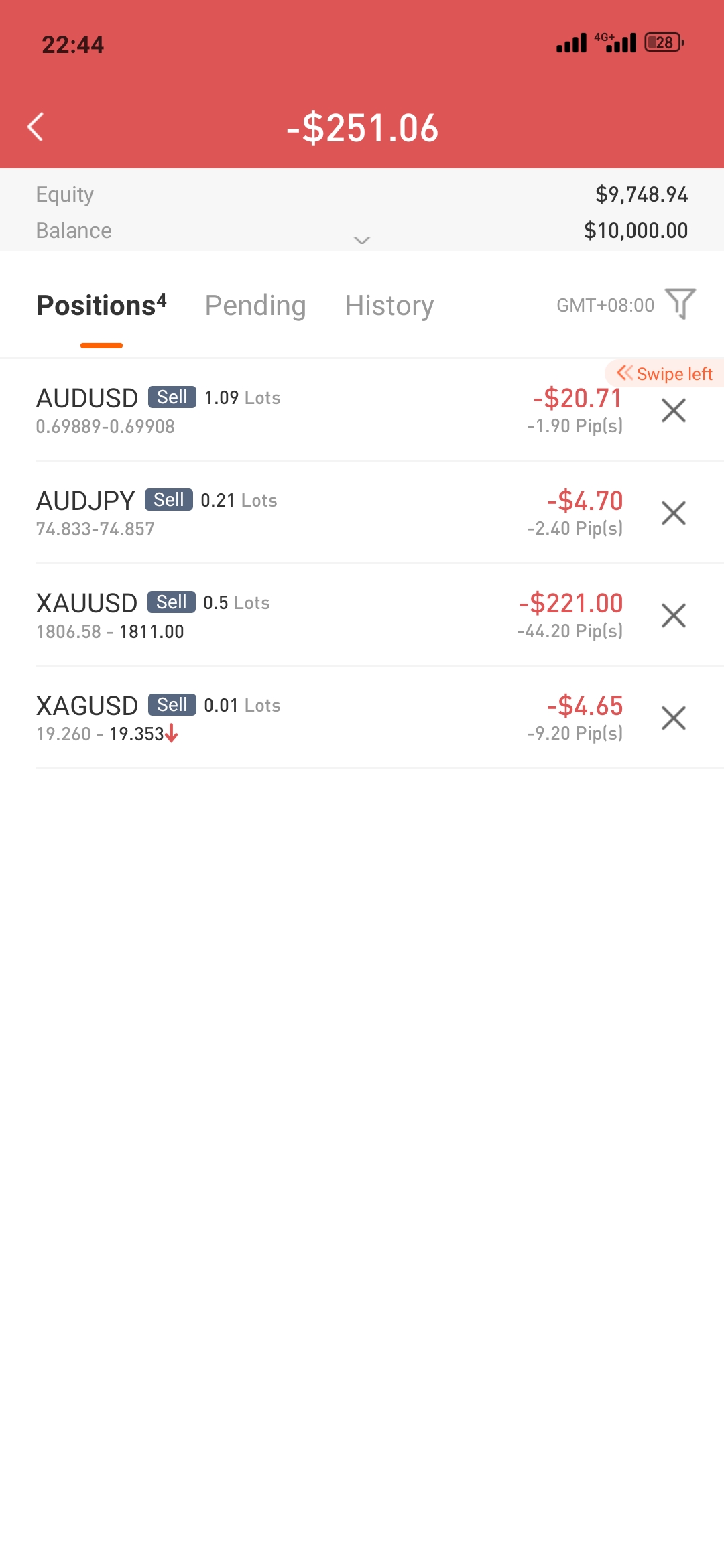
Task: Open the filter funnel icon
Action: click(680, 304)
